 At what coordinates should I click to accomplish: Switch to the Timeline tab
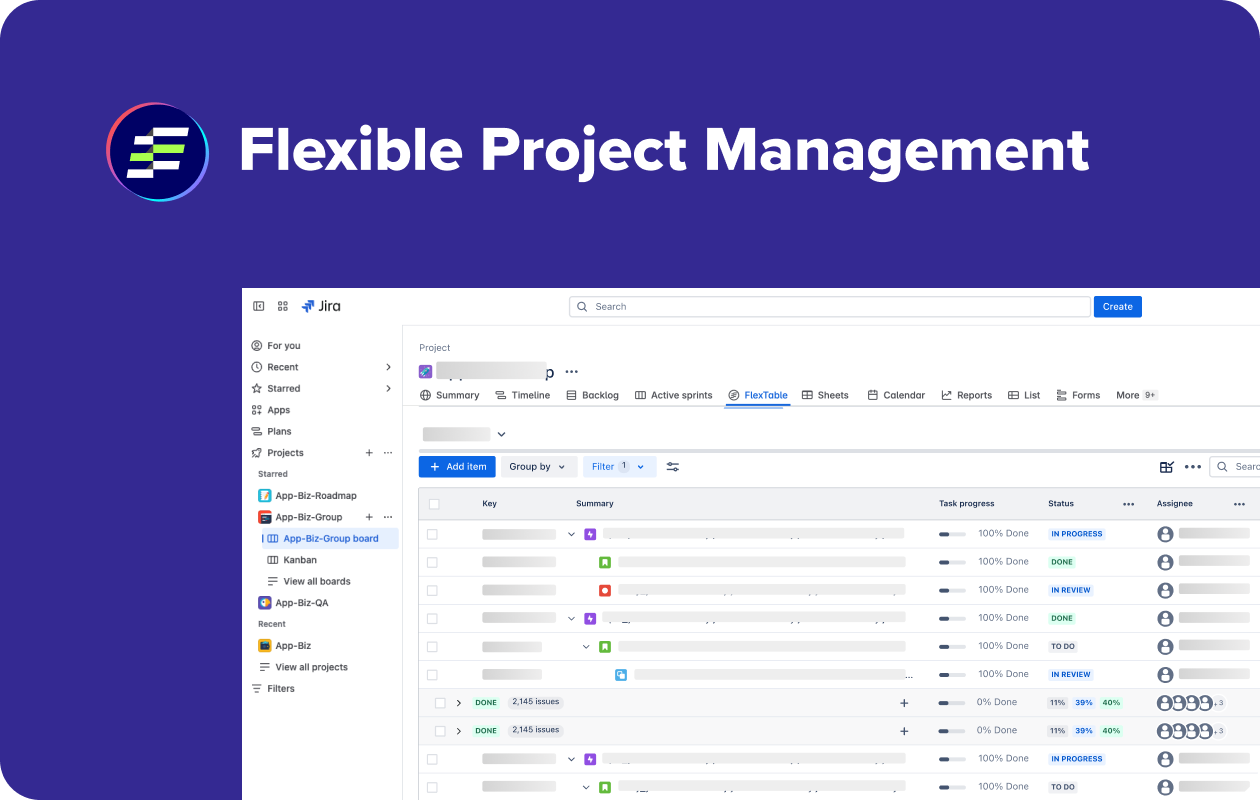(x=522, y=395)
